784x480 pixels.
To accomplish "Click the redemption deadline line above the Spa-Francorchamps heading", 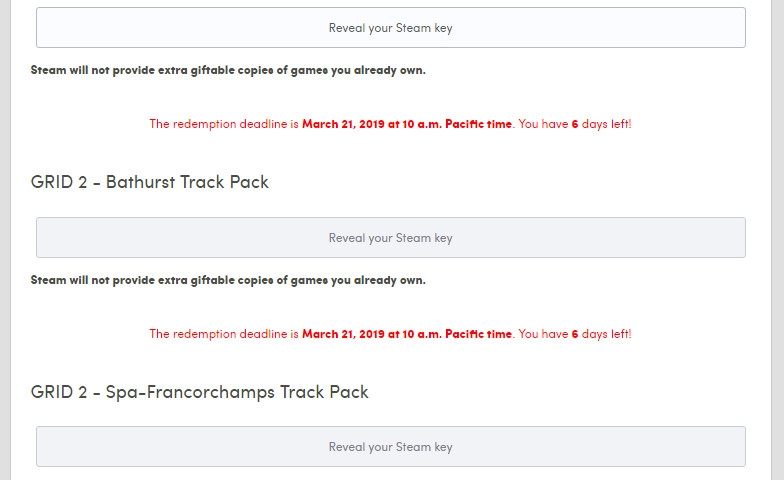I will tap(390, 334).
